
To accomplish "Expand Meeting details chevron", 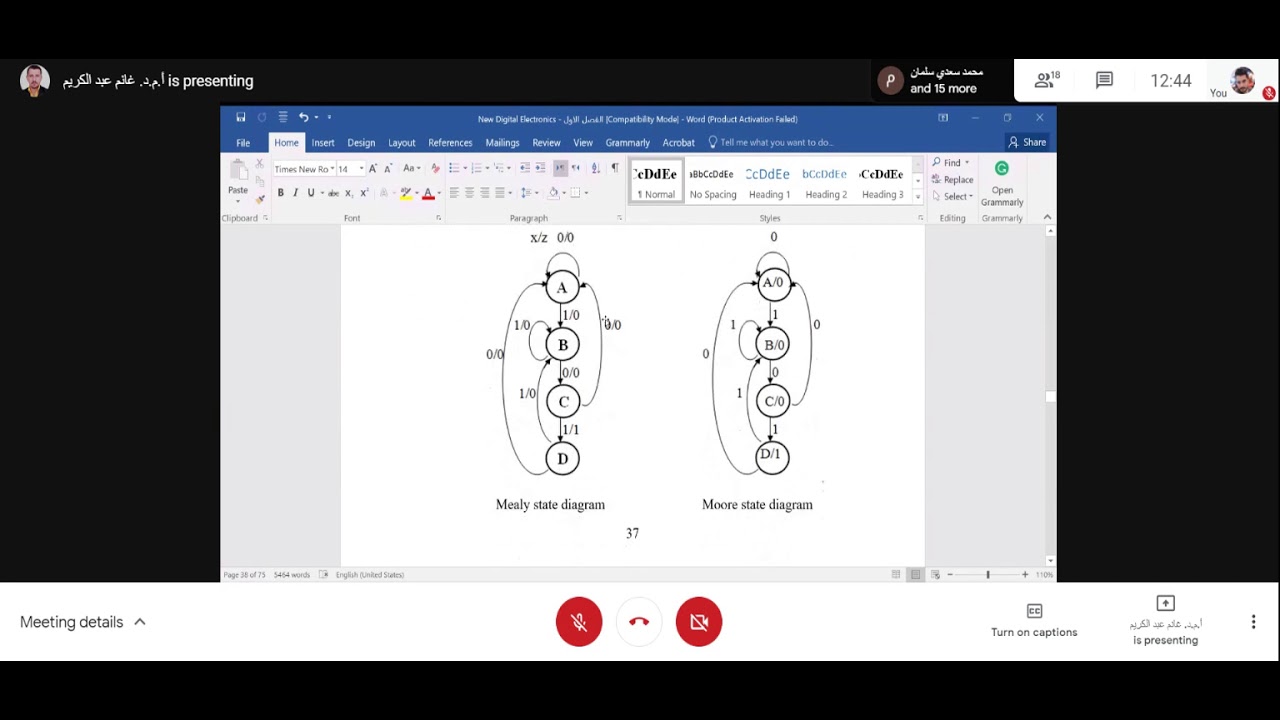I will (x=140, y=622).
